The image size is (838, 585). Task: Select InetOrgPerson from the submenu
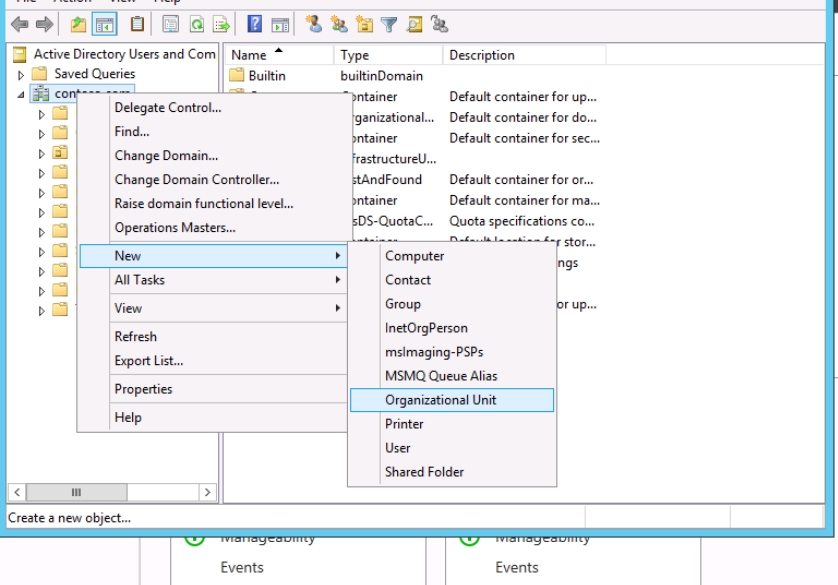452,328
